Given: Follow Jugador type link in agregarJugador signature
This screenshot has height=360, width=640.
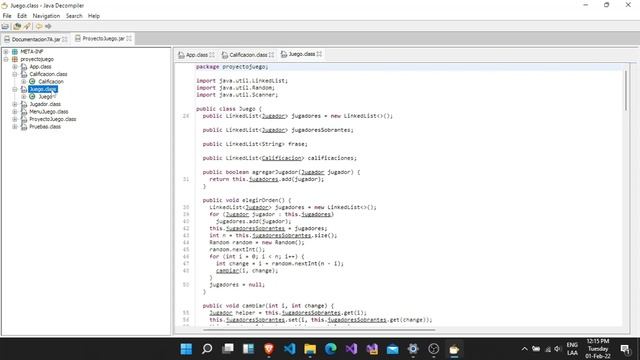Looking at the screenshot, I should click(x=313, y=172).
